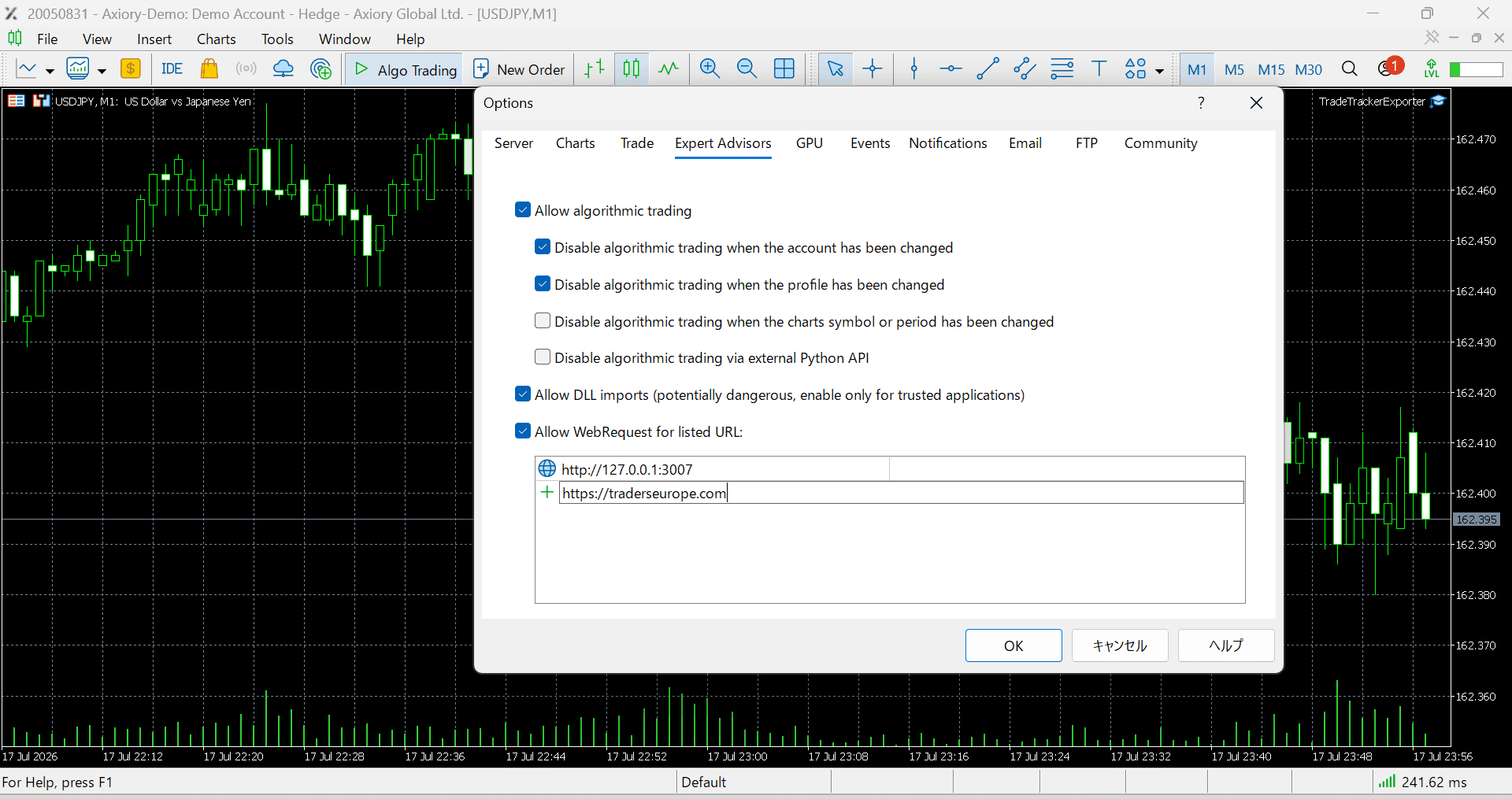Screen dimensions: 1512x799
Task: Draw a trendline
Action: (x=988, y=69)
